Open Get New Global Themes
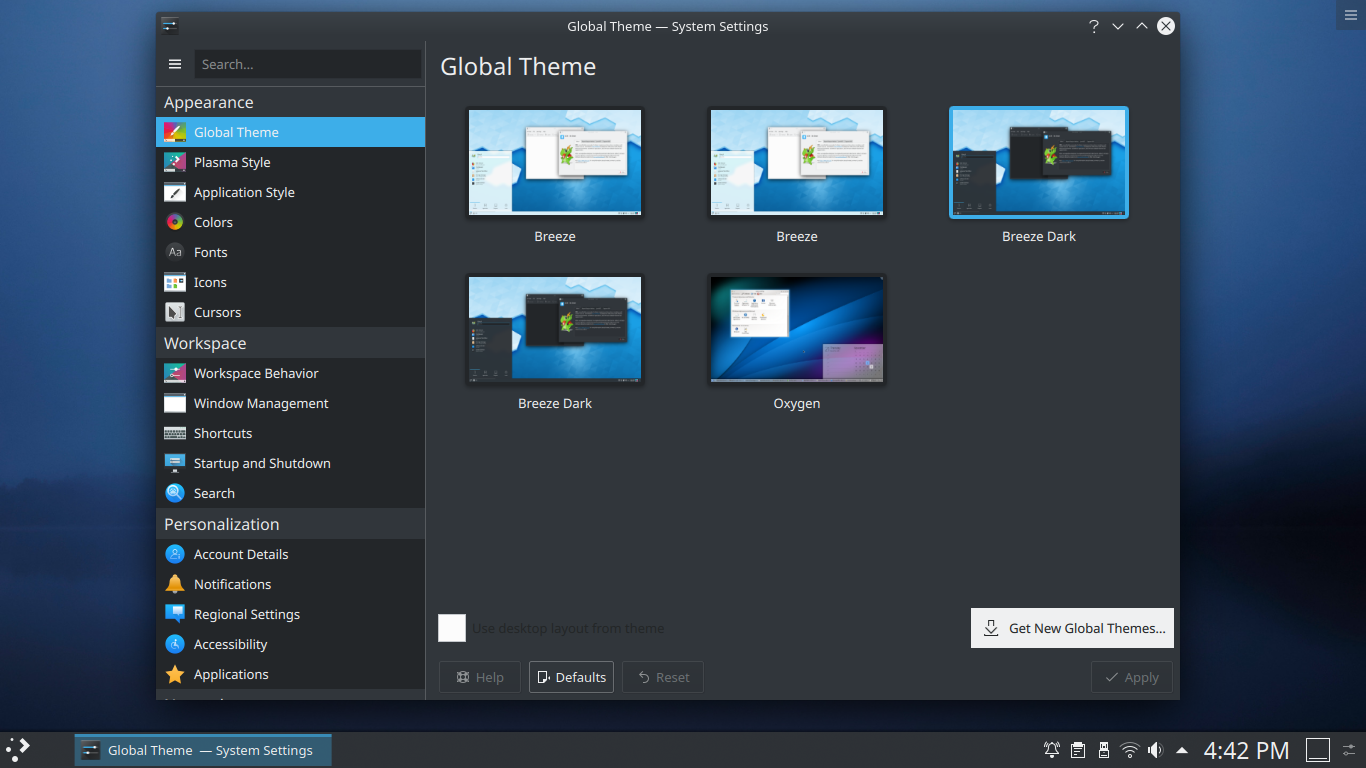 pos(1072,628)
